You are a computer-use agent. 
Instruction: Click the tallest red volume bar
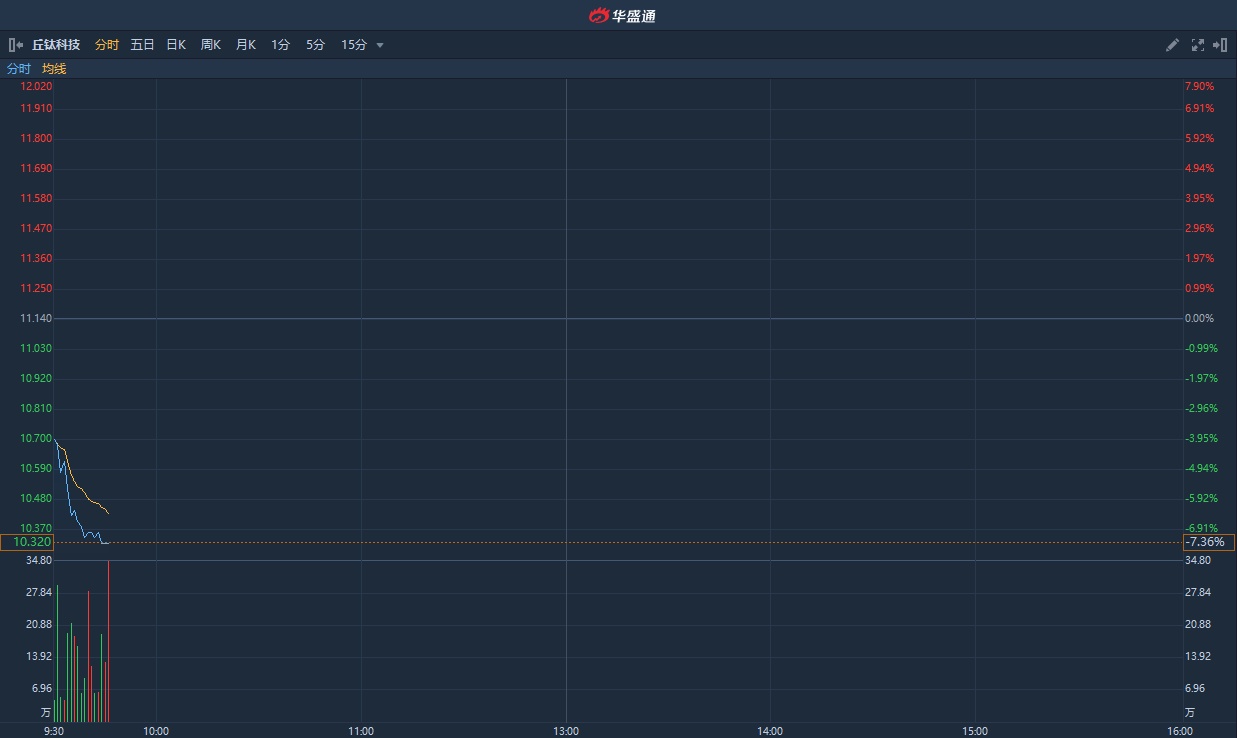(108, 641)
